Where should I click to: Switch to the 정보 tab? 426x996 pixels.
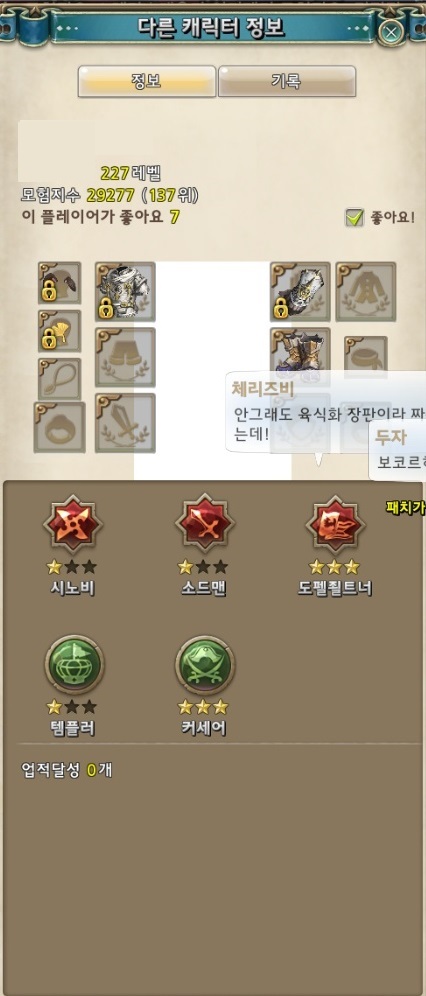[147, 81]
